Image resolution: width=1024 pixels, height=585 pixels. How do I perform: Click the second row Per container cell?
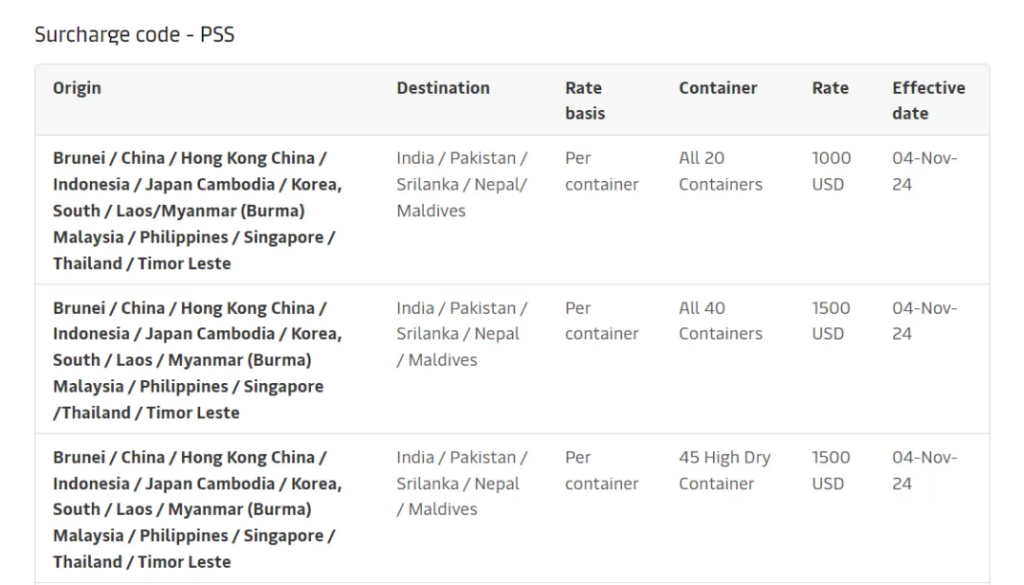[x=601, y=321]
